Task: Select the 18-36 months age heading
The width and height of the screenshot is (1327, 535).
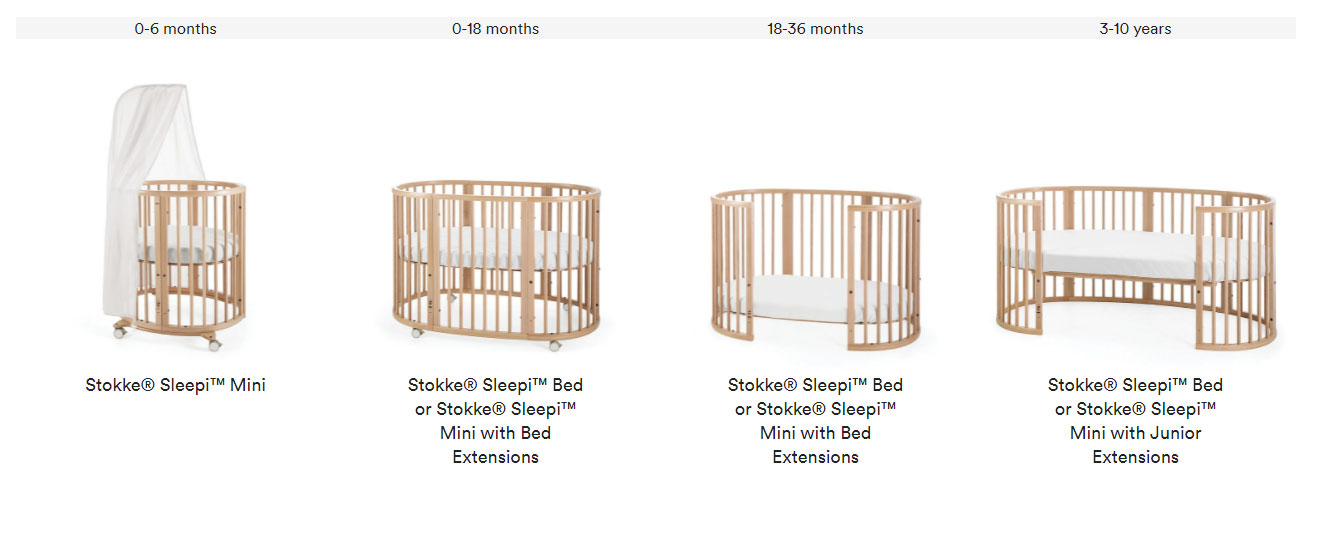Action: (x=816, y=29)
